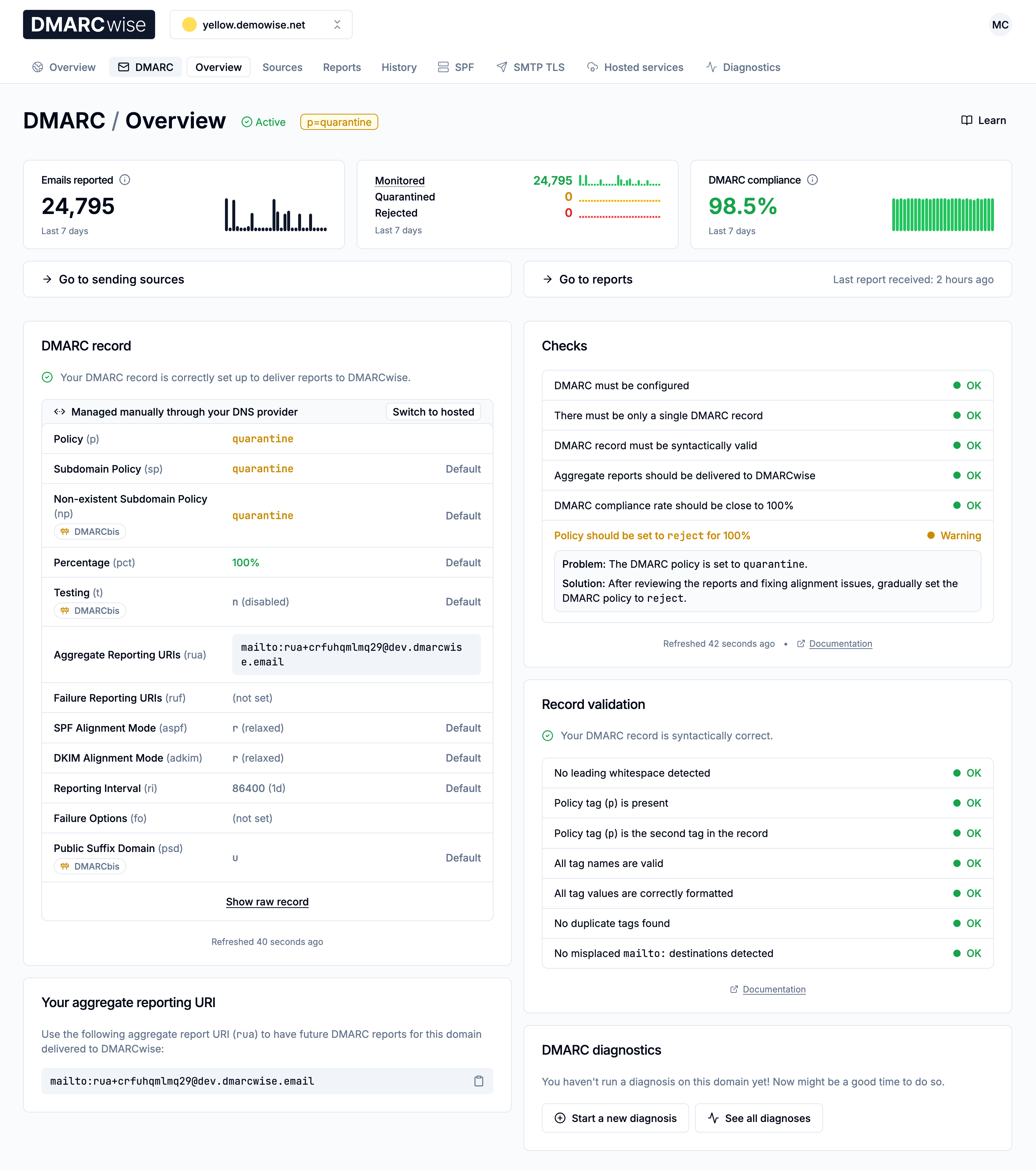Open the yellow.demowise.net domain selector

click(x=254, y=25)
